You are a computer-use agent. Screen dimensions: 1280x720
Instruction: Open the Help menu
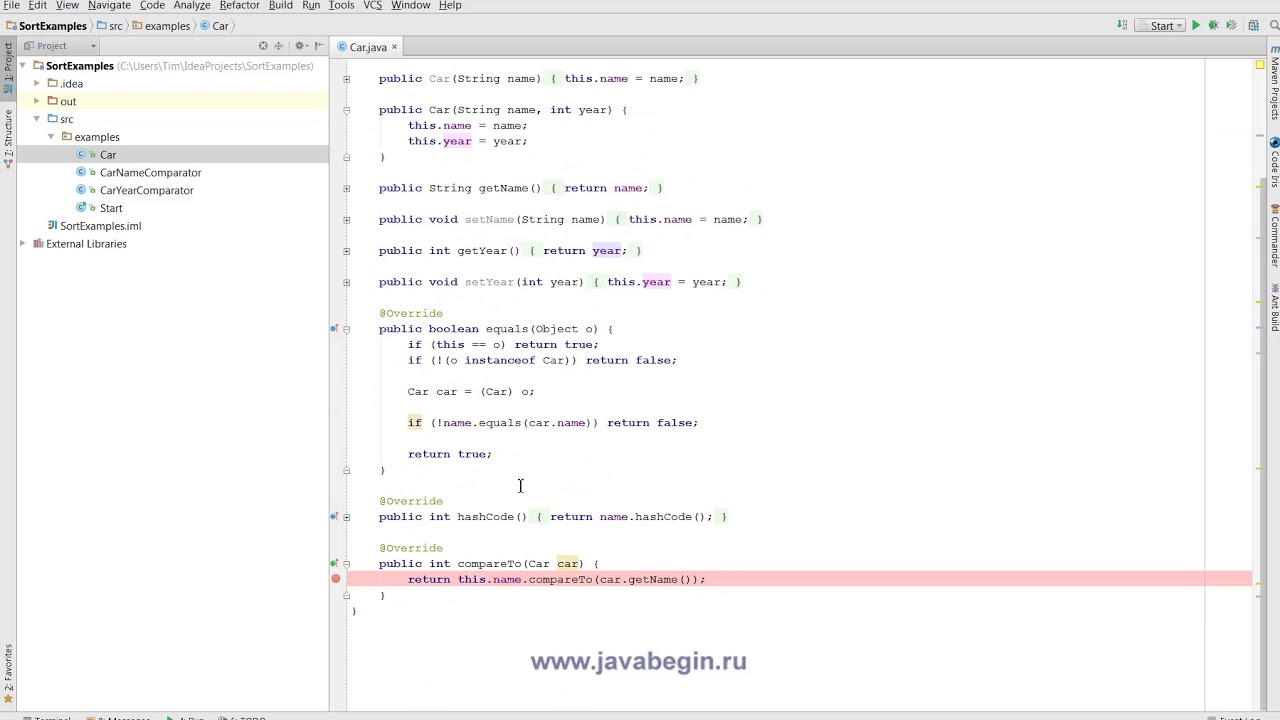450,5
